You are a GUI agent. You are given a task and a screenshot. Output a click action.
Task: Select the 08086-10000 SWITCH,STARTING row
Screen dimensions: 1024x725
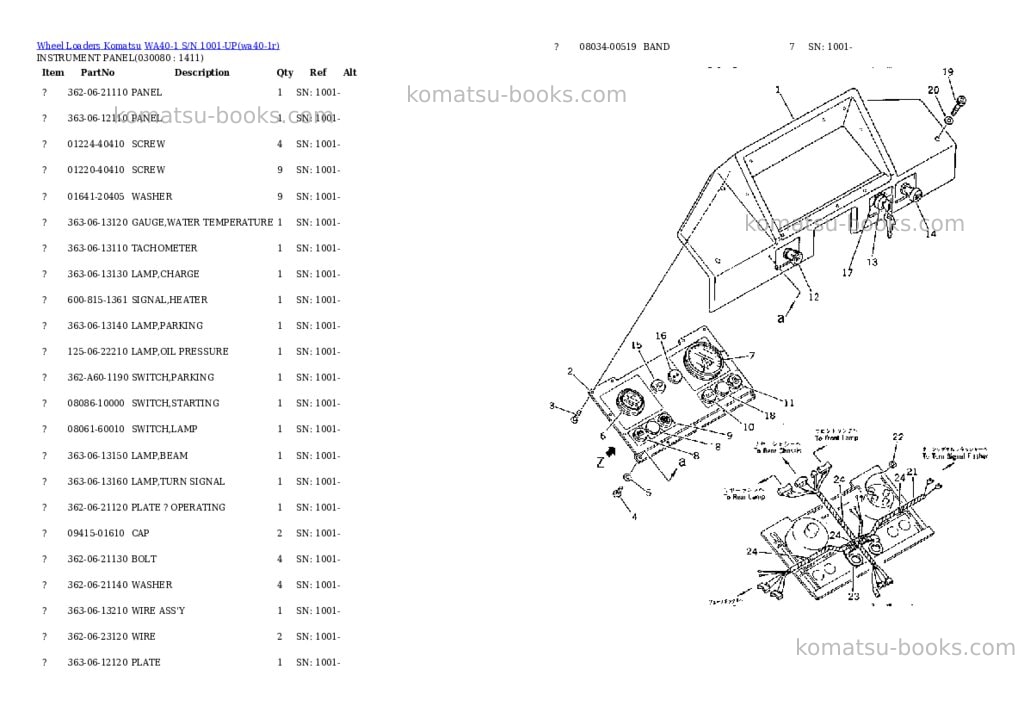tap(191, 403)
